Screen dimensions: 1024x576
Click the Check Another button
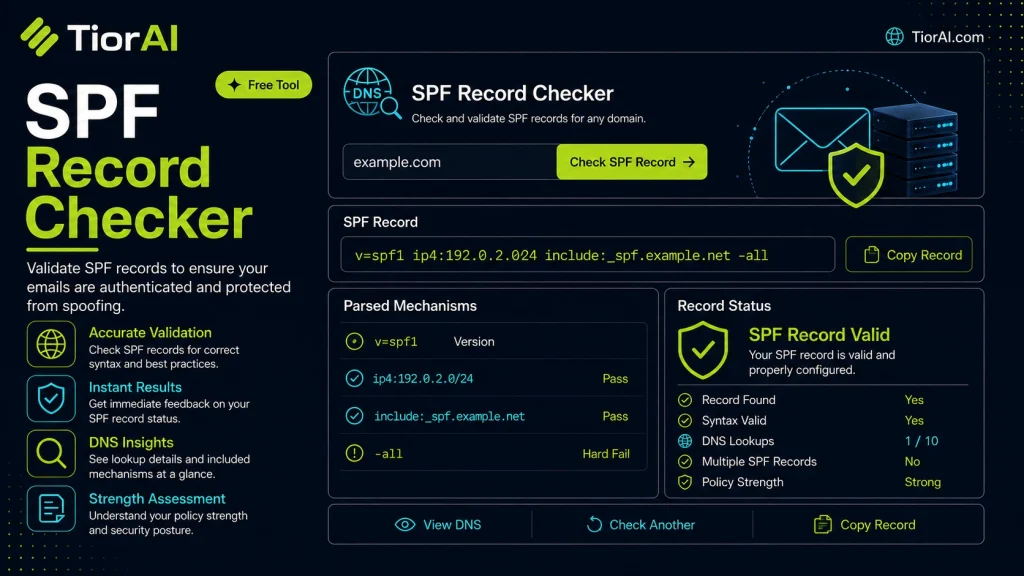click(641, 524)
